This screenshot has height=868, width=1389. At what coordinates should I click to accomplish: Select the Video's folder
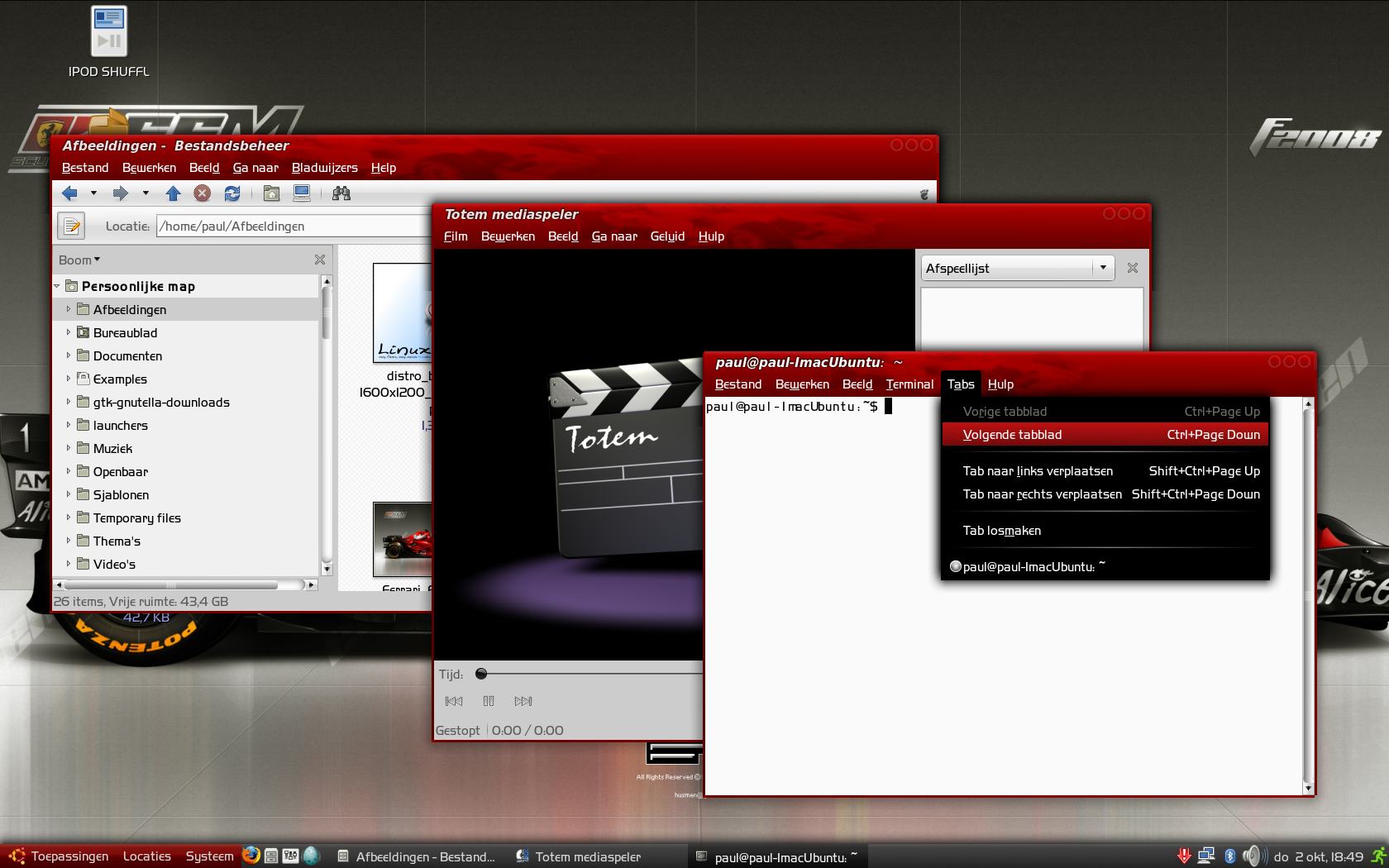coord(114,565)
